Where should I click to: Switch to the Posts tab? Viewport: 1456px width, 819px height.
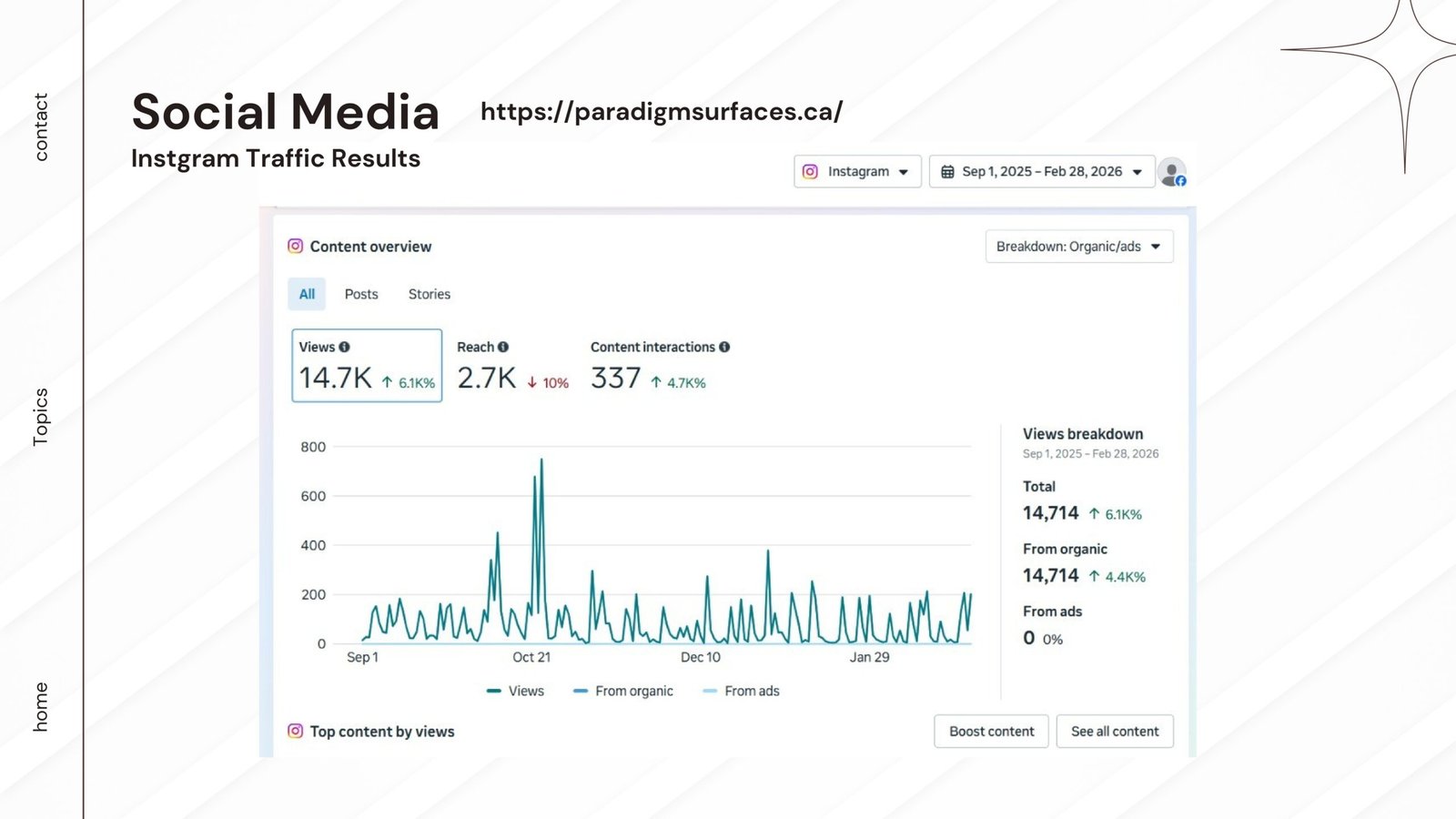point(361,294)
